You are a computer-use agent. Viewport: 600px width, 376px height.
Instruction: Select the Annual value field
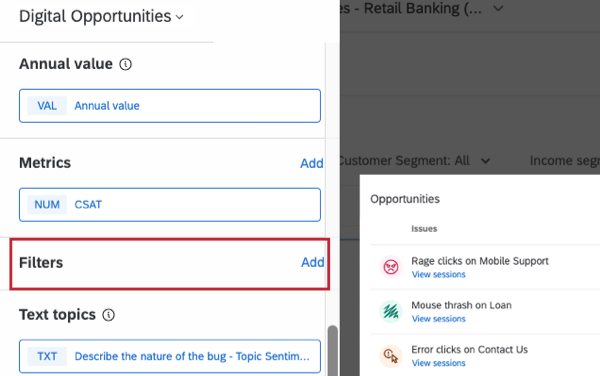click(x=170, y=106)
